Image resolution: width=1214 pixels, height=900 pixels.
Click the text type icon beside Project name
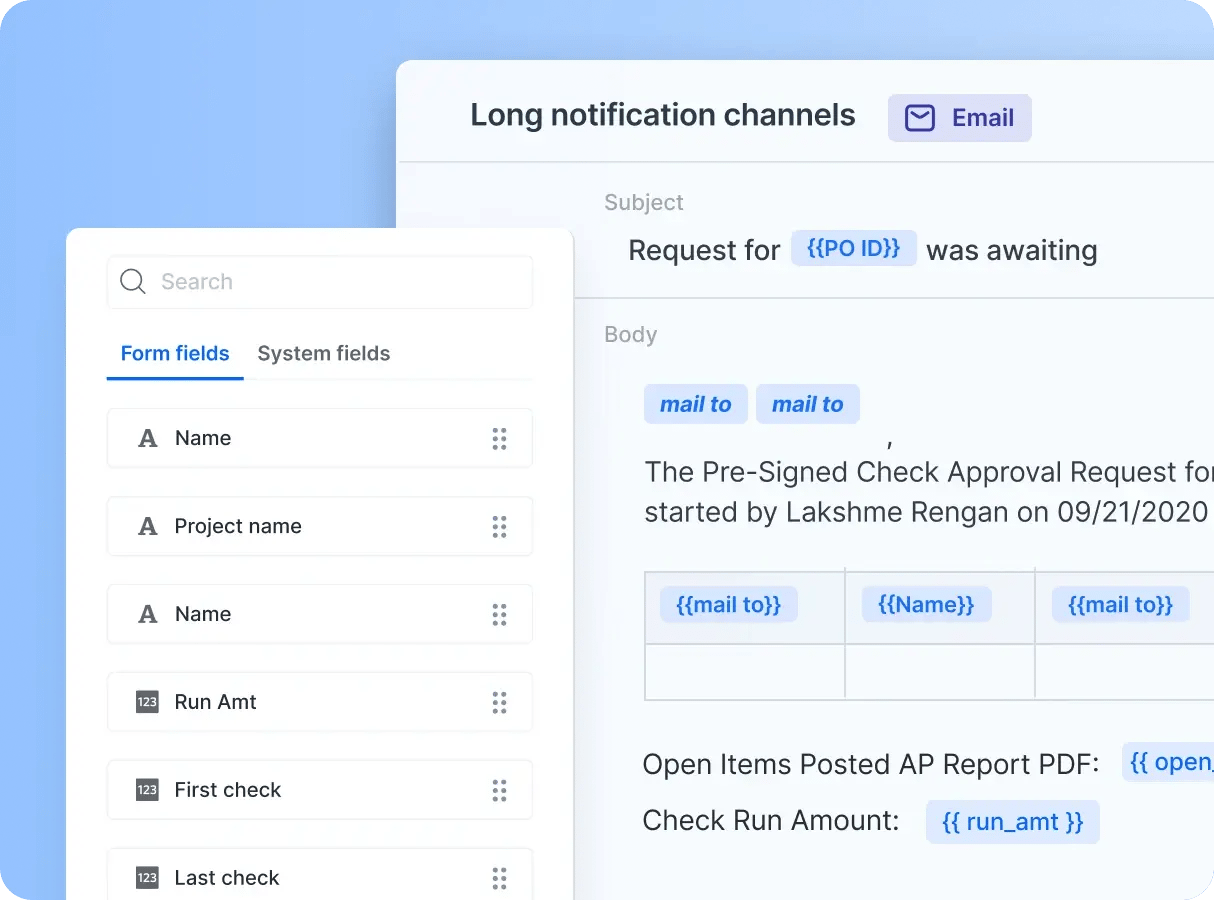point(148,527)
